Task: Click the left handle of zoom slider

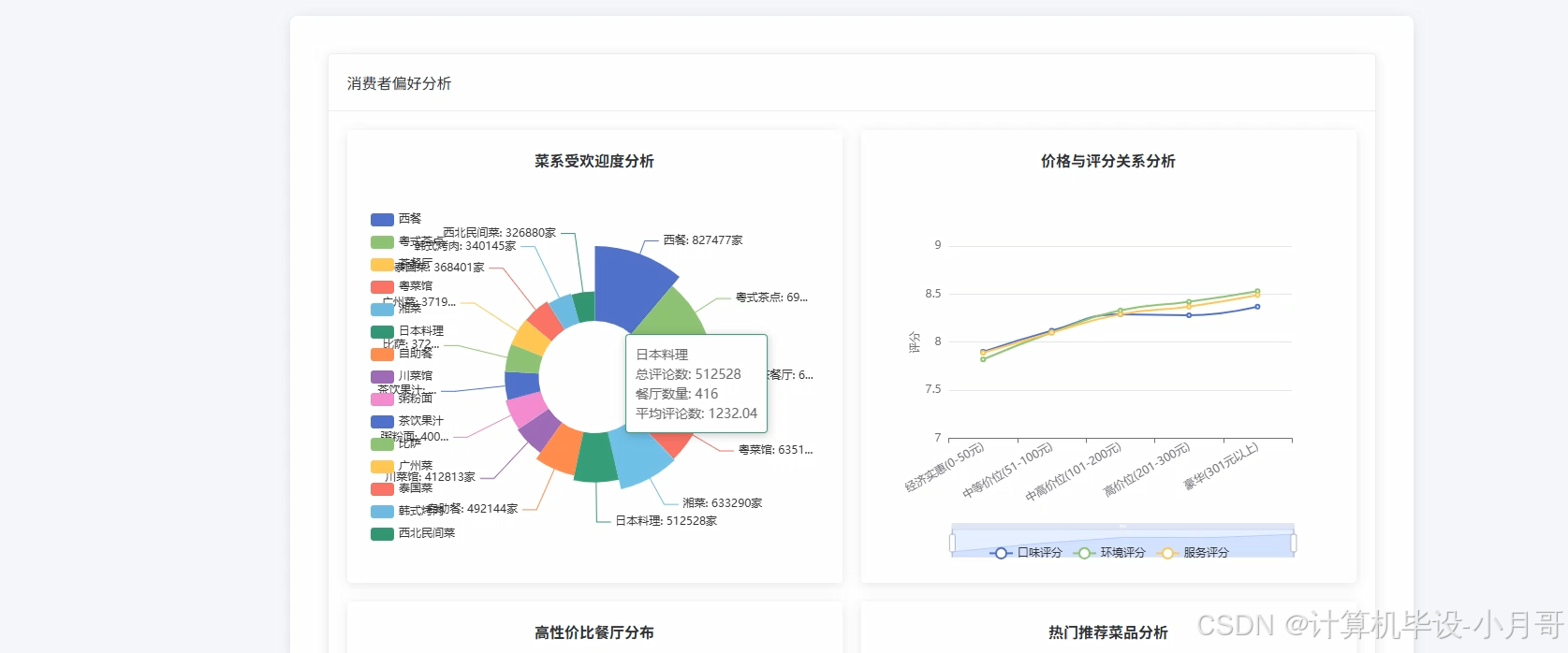Action: [952, 543]
